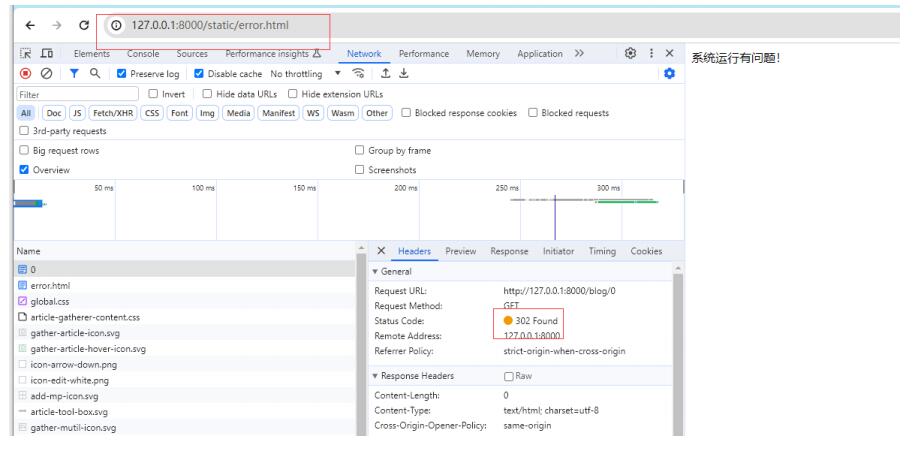Screen dimensions: 916x451
Task: Stop recording network log
Action: 25,74
